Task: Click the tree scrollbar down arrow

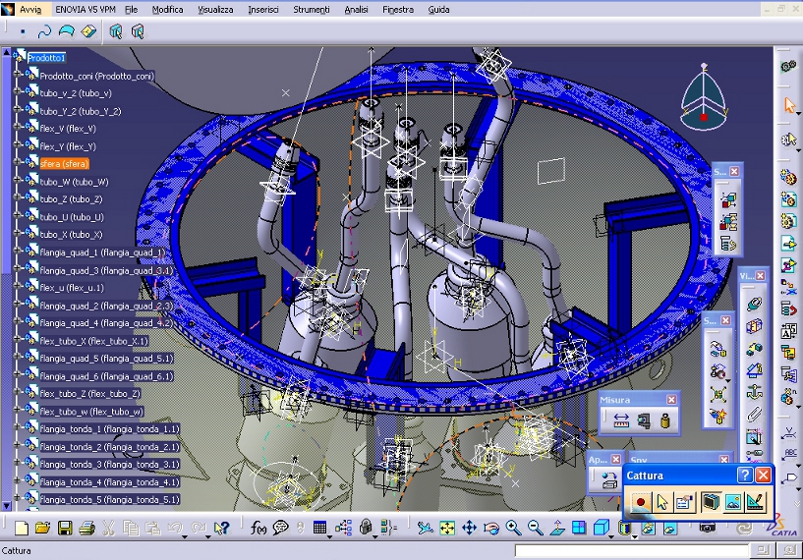Action: (x=6, y=506)
